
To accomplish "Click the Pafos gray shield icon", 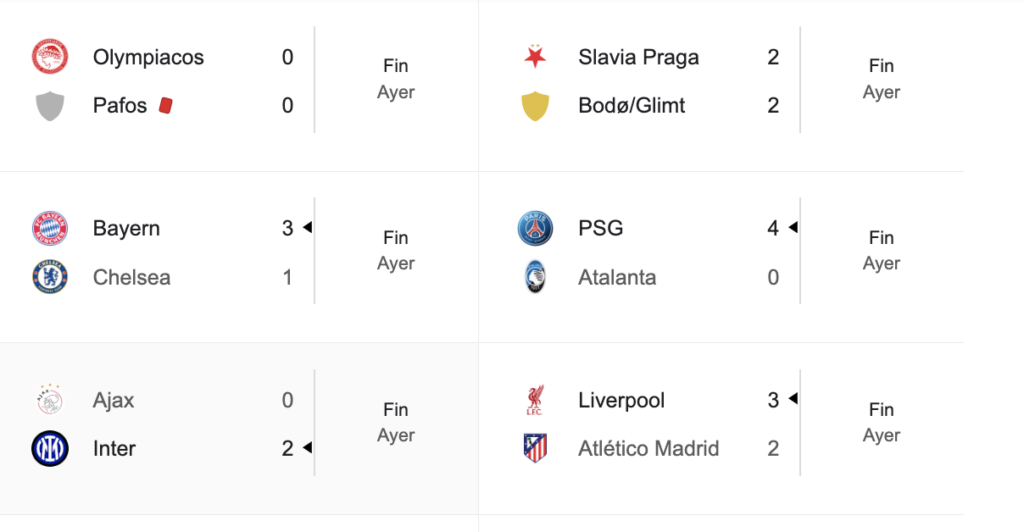I will pyautogui.click(x=49, y=105).
